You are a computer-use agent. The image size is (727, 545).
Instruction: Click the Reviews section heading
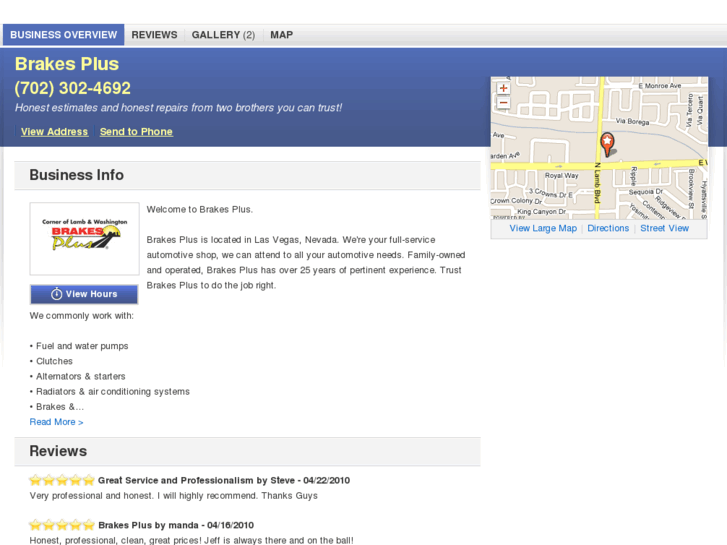tap(58, 451)
